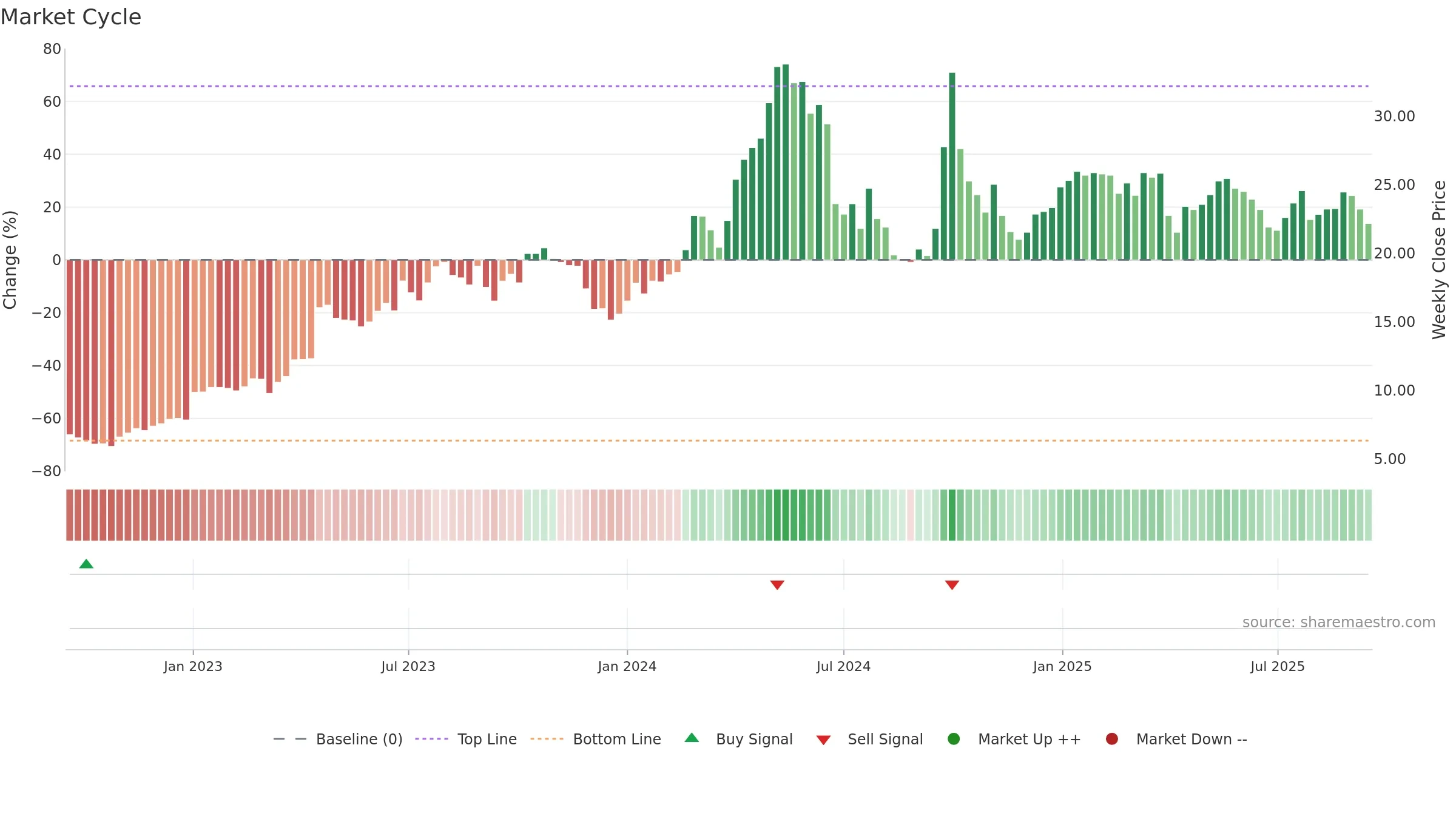Viewport: 1456px width, 819px height.
Task: Click the 30.00 price axis label
Action: coord(1394,116)
